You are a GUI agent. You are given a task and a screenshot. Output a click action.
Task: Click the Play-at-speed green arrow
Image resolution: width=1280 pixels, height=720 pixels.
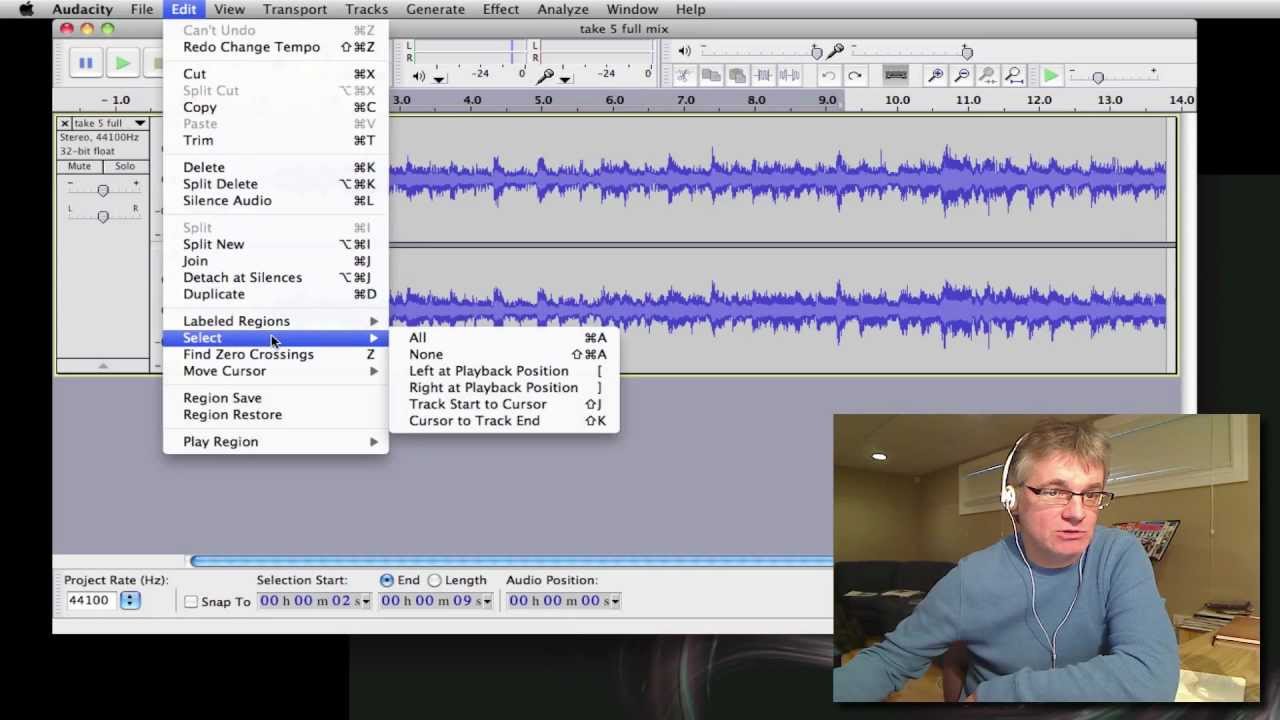(1050, 76)
